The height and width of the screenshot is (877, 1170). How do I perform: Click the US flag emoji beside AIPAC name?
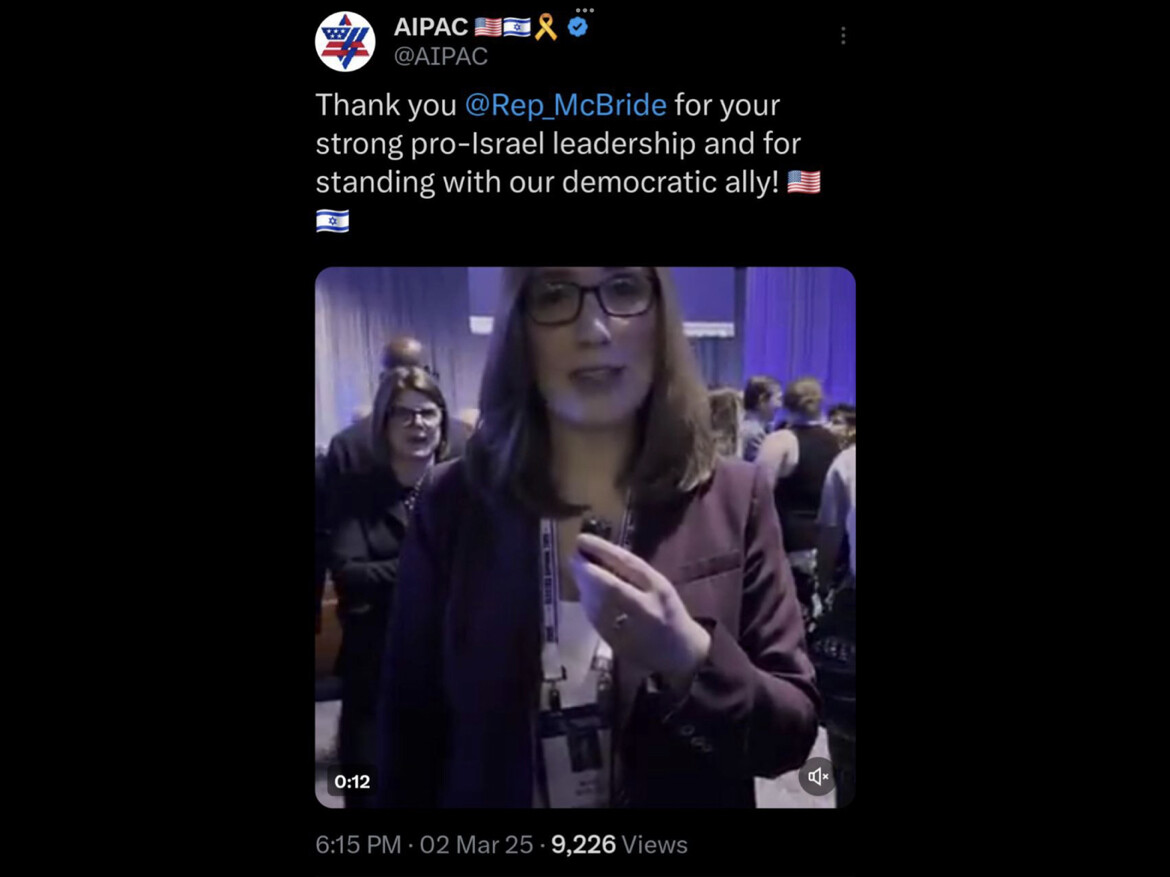click(488, 28)
